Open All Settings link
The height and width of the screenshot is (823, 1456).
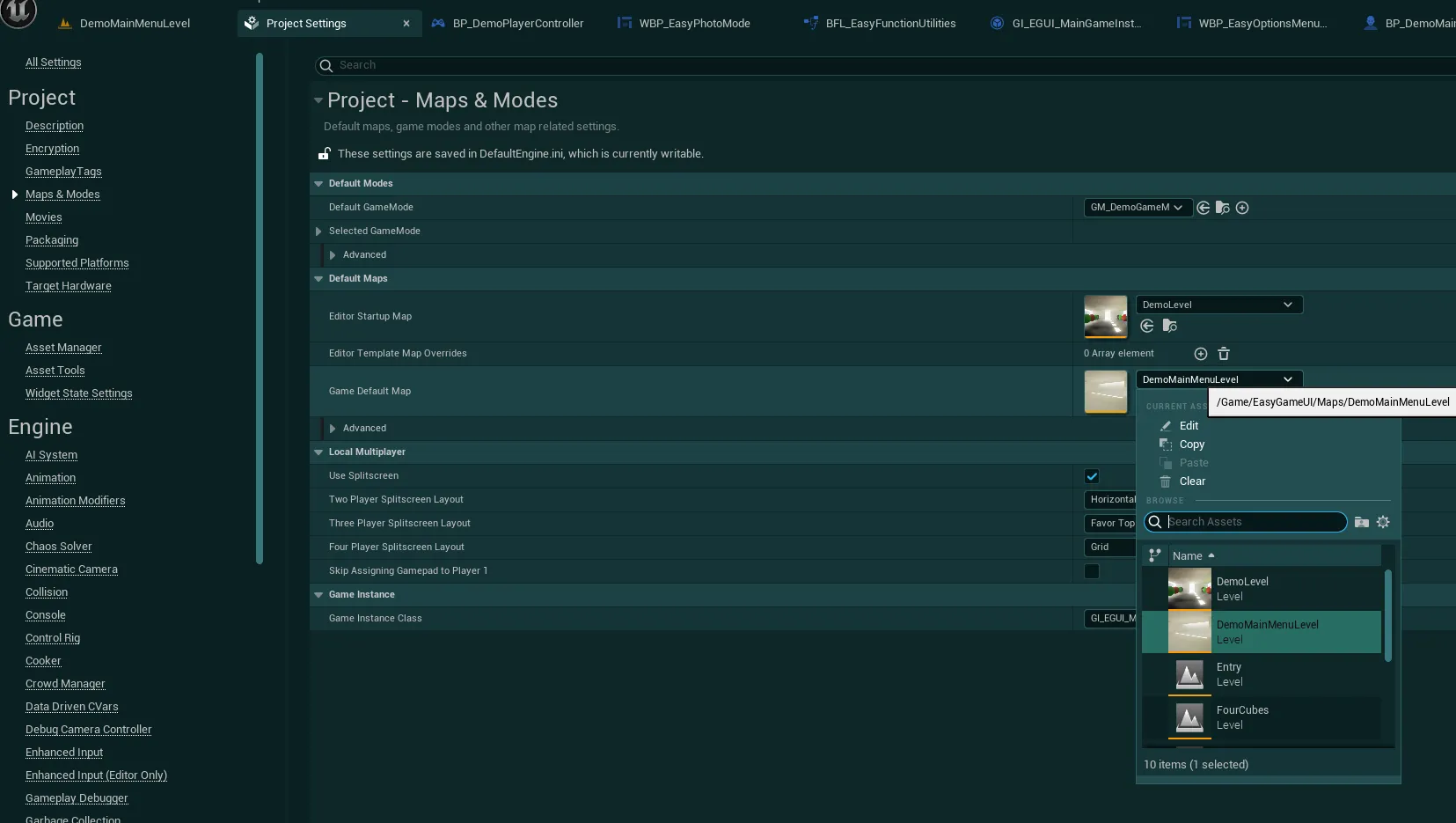pos(54,62)
